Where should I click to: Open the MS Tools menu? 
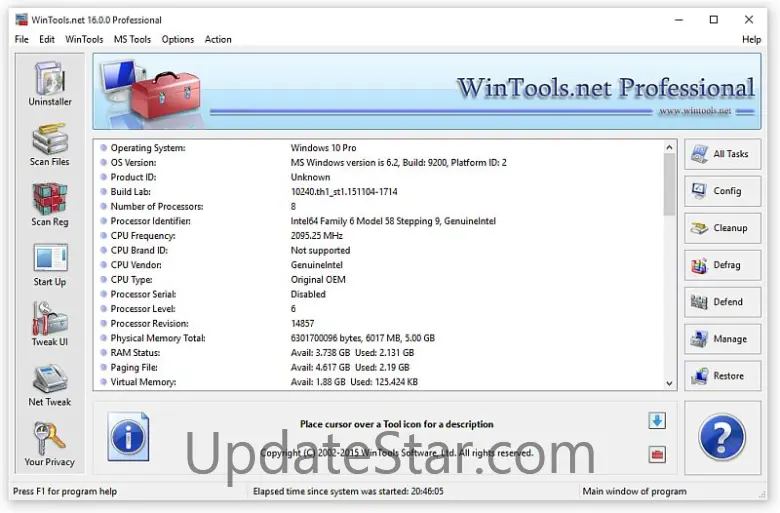coord(132,39)
